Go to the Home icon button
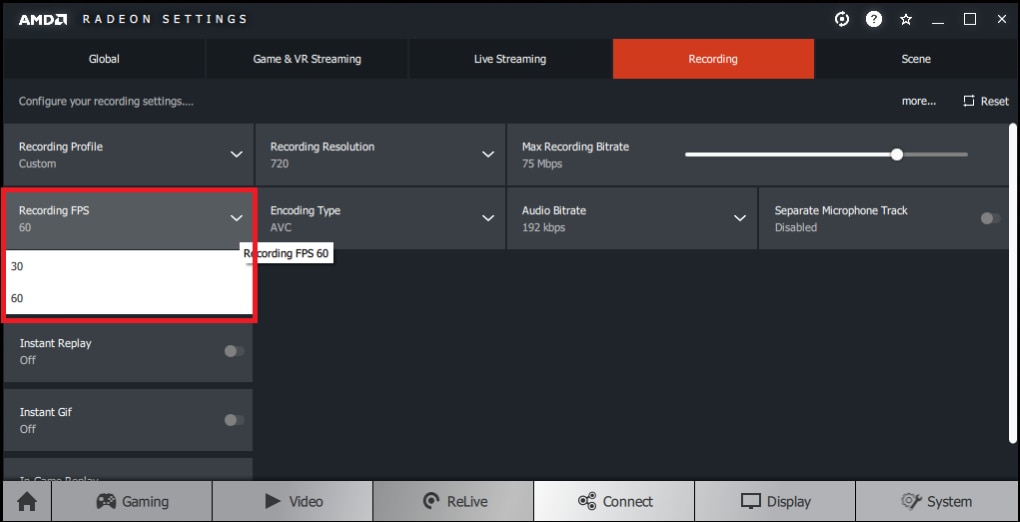 (27, 501)
